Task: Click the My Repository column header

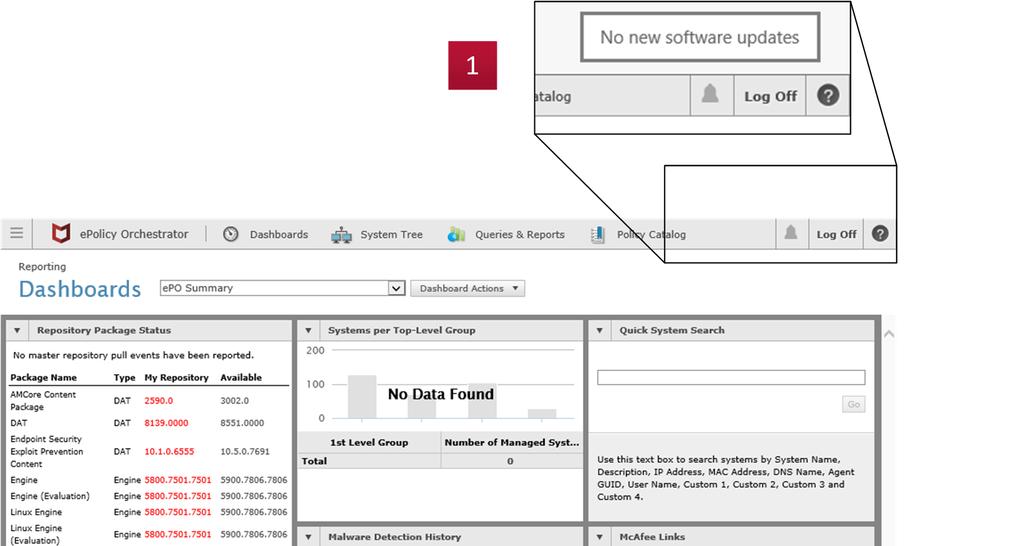Action: click(x=176, y=377)
